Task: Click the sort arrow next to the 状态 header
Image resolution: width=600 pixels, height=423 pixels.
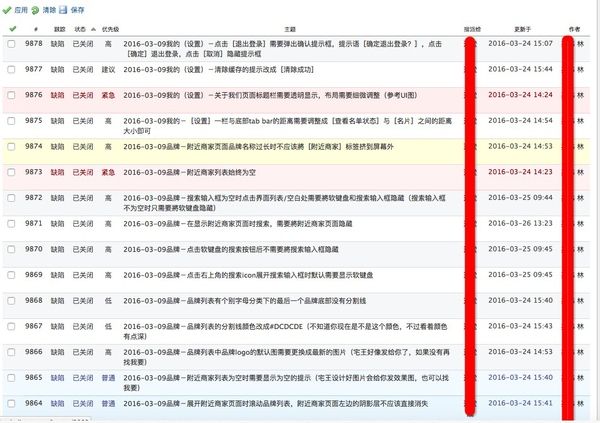Action: 93,29
